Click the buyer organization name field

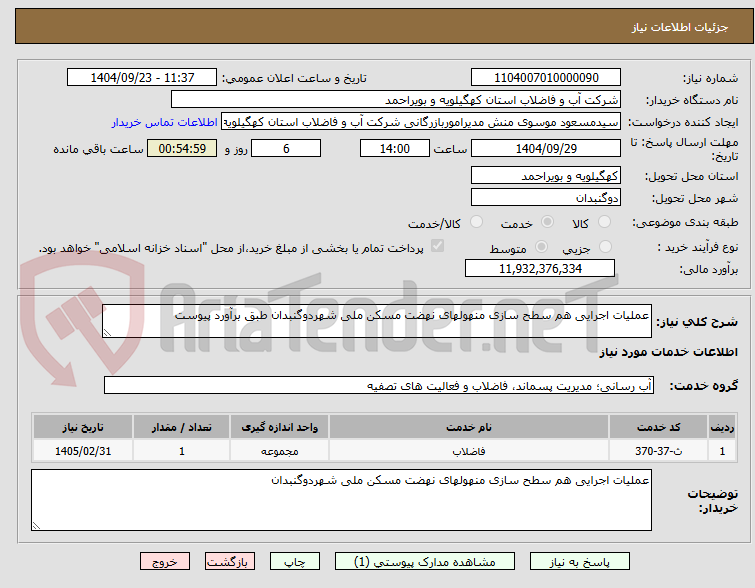[x=396, y=100]
